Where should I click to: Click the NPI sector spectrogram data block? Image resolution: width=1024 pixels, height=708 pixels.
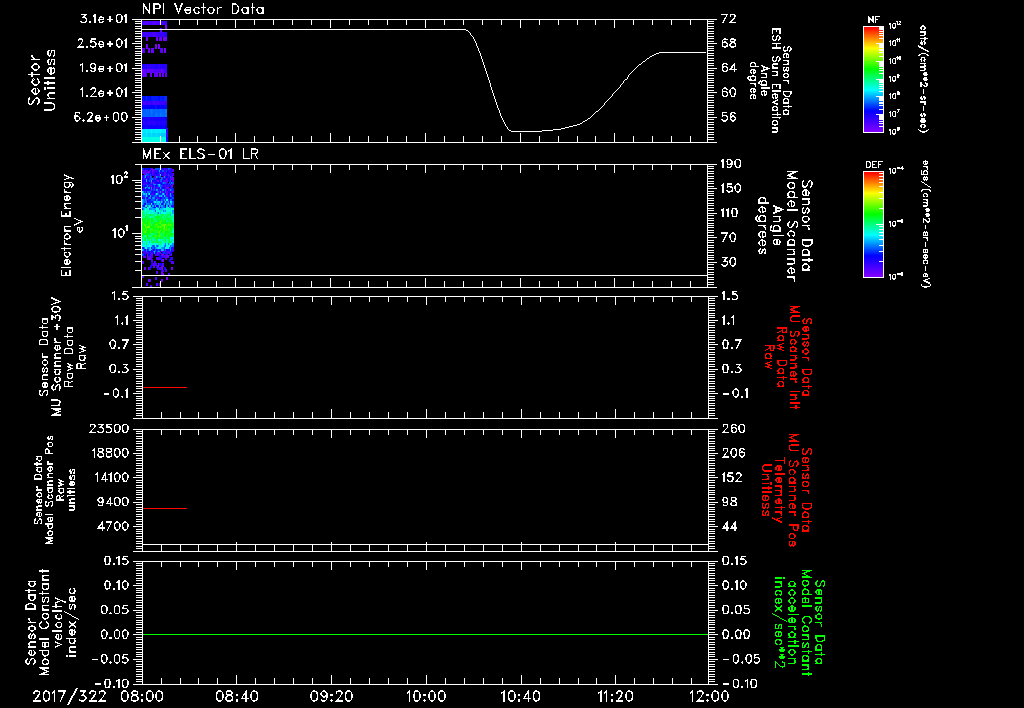pos(154,81)
